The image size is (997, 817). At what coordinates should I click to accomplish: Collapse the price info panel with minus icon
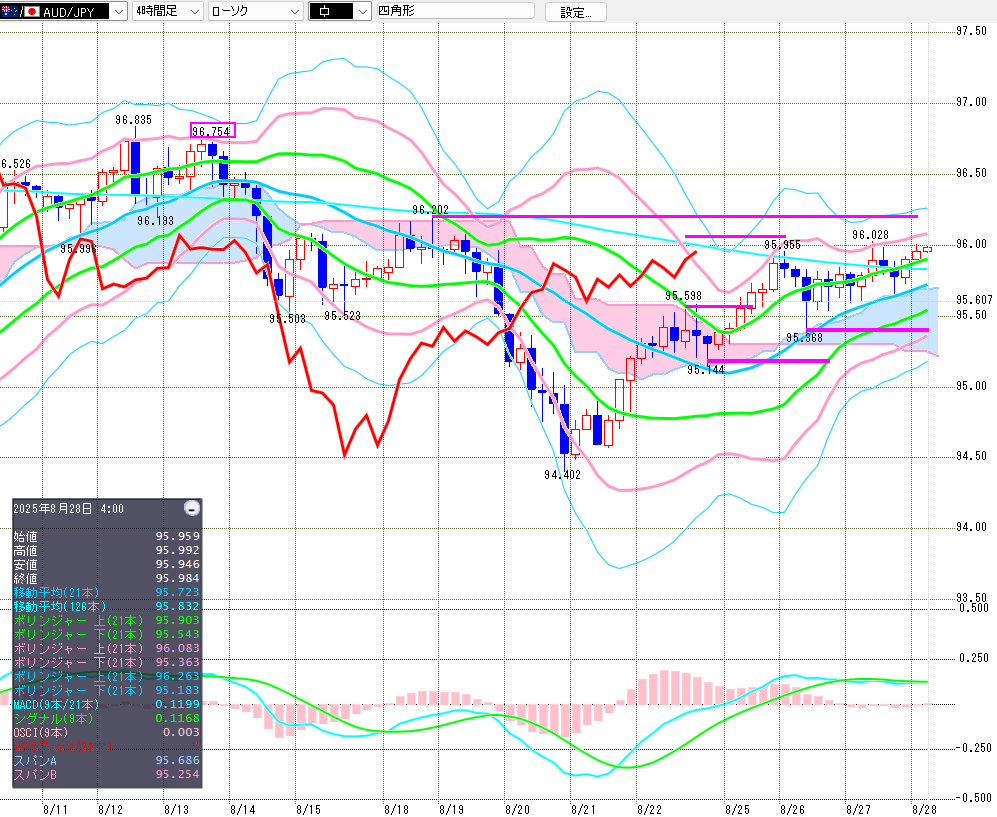point(191,508)
